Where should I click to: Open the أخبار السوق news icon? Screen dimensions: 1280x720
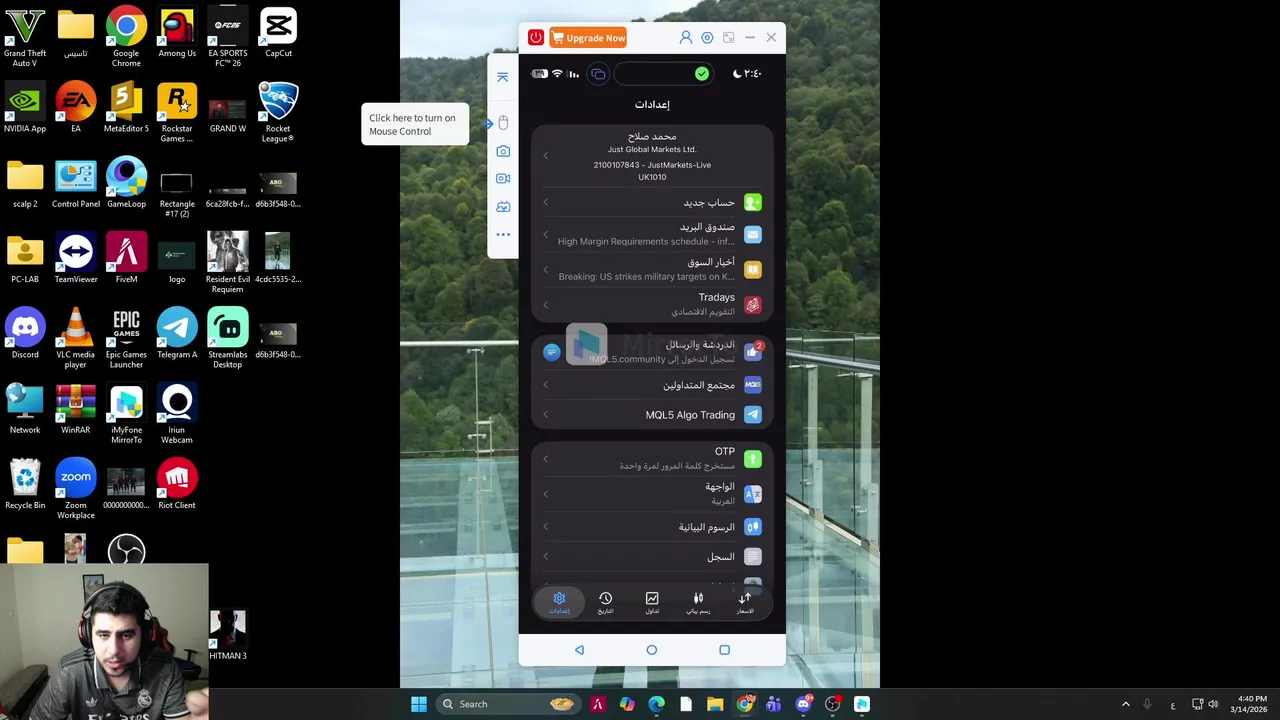[753, 270]
